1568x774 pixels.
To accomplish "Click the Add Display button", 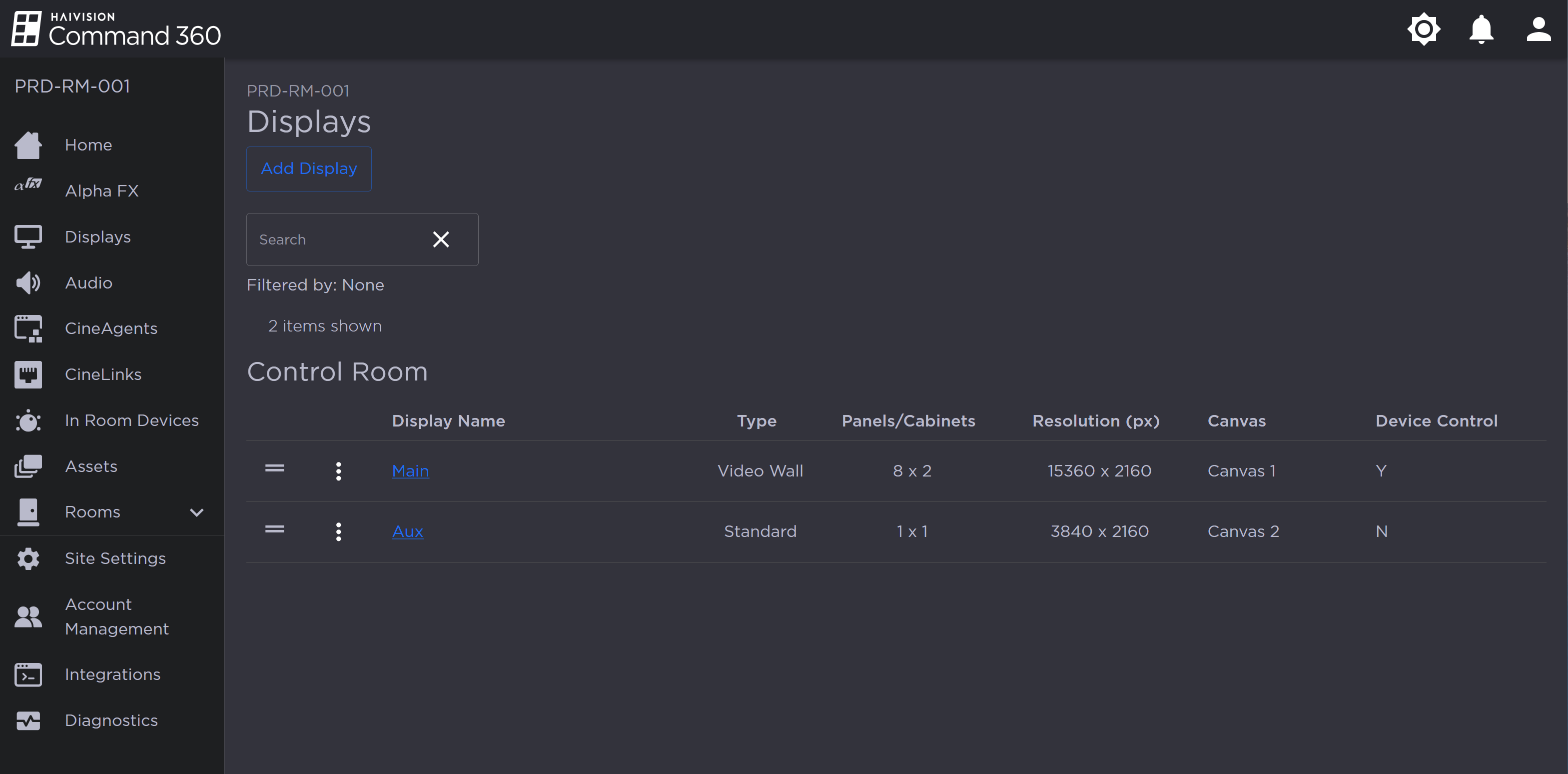I will [x=309, y=168].
